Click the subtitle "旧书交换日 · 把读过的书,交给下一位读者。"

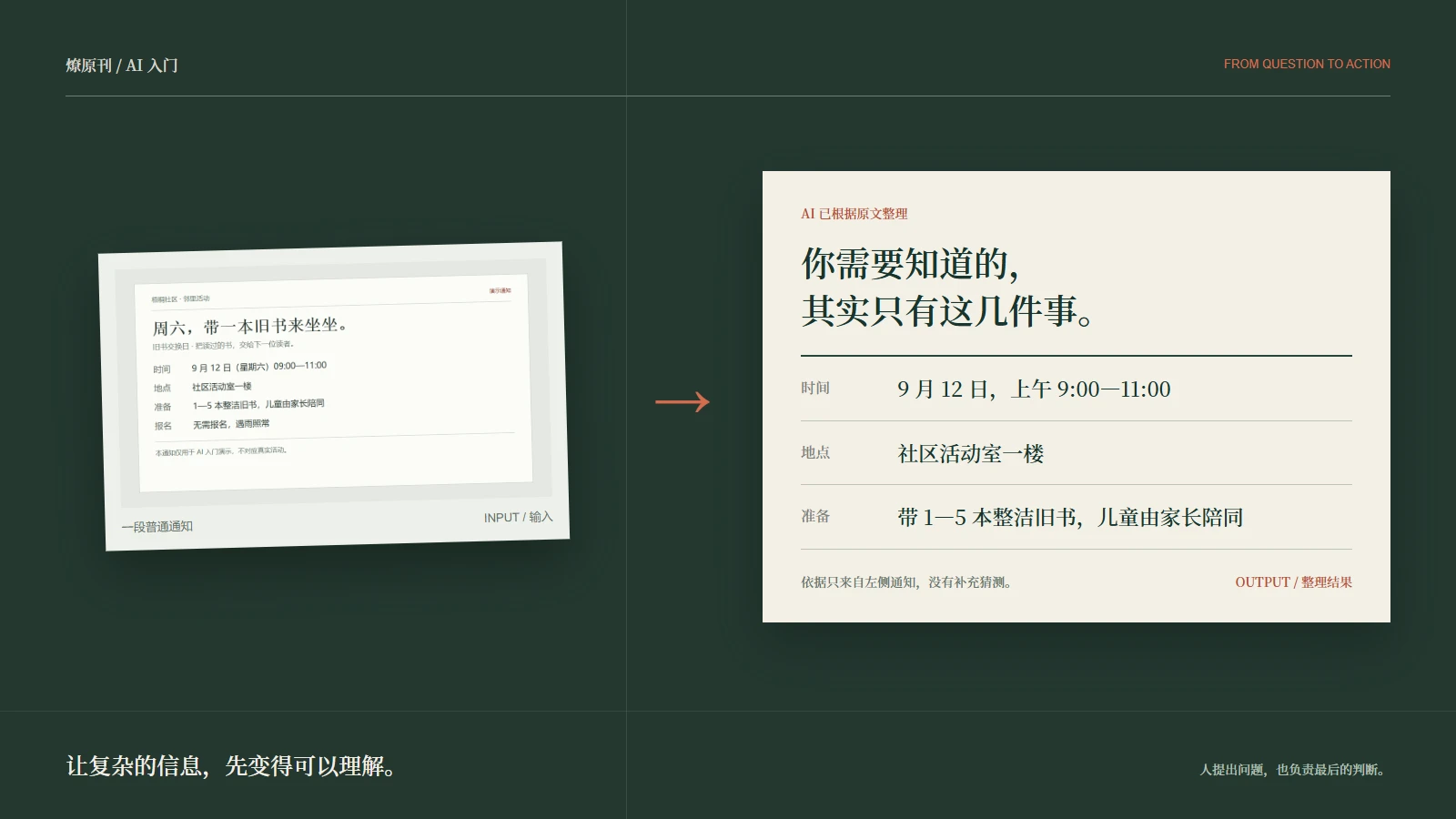point(223,346)
